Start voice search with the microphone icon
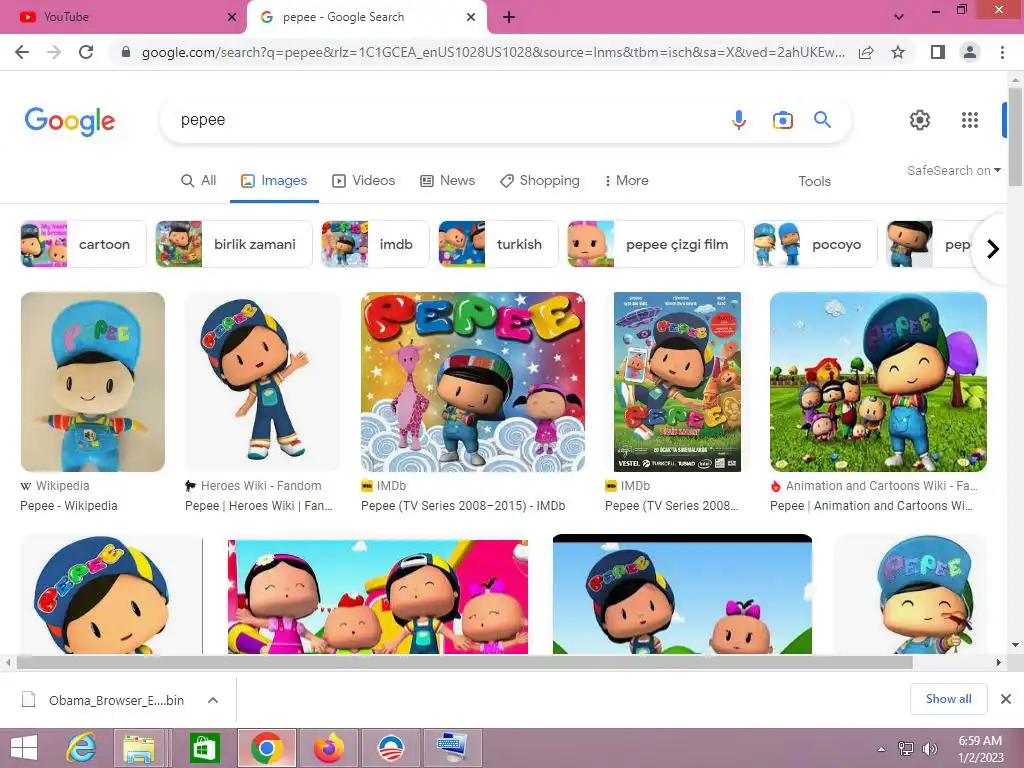 click(x=739, y=120)
